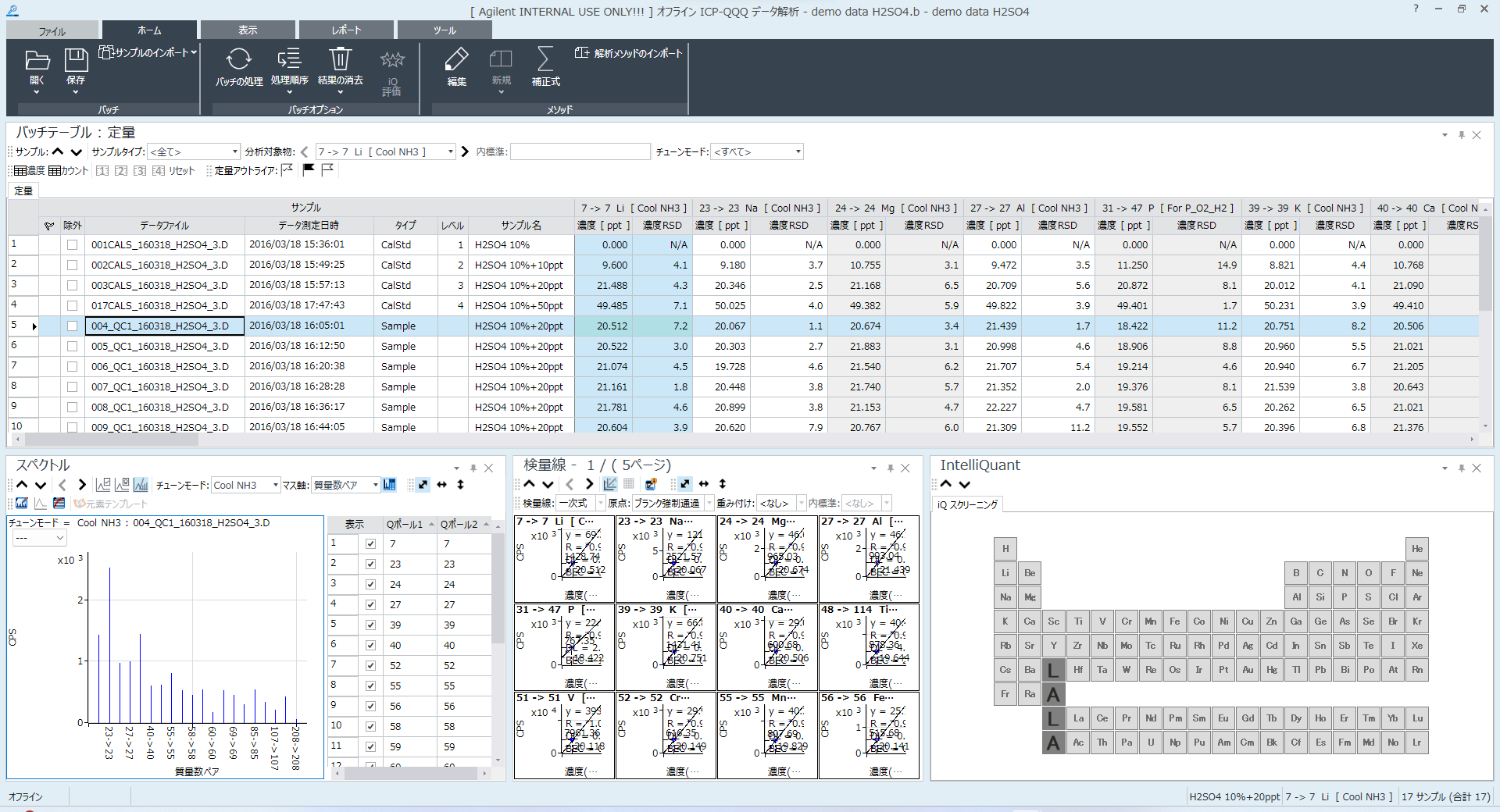Toggle 除外 checkbox for 007_QC1_160318_H2SO4_3.D

pos(72,386)
